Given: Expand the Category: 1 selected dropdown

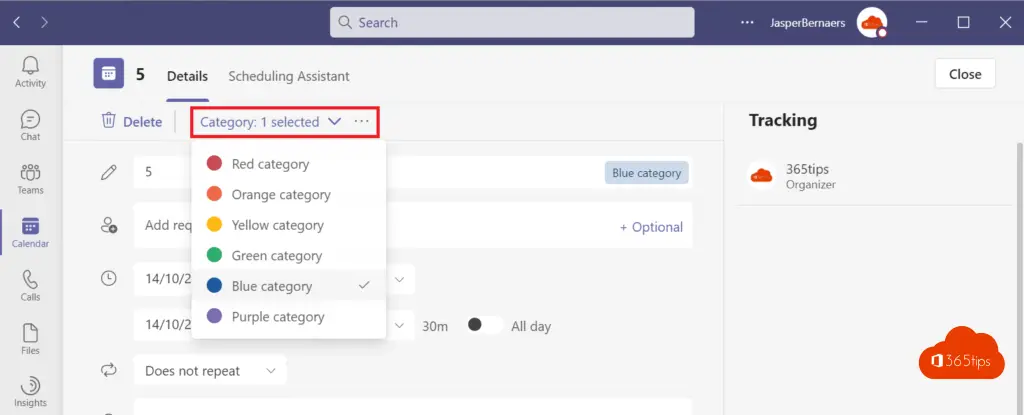Looking at the screenshot, I should click(x=270, y=122).
